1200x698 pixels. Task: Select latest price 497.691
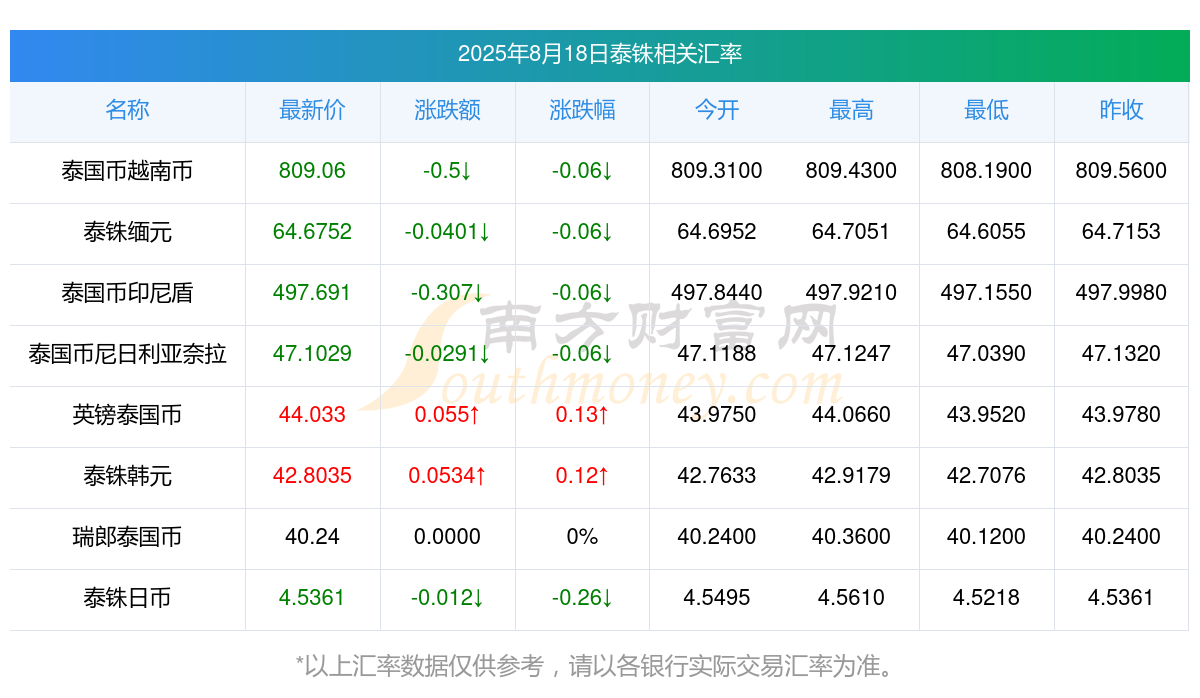pyautogui.click(x=312, y=293)
